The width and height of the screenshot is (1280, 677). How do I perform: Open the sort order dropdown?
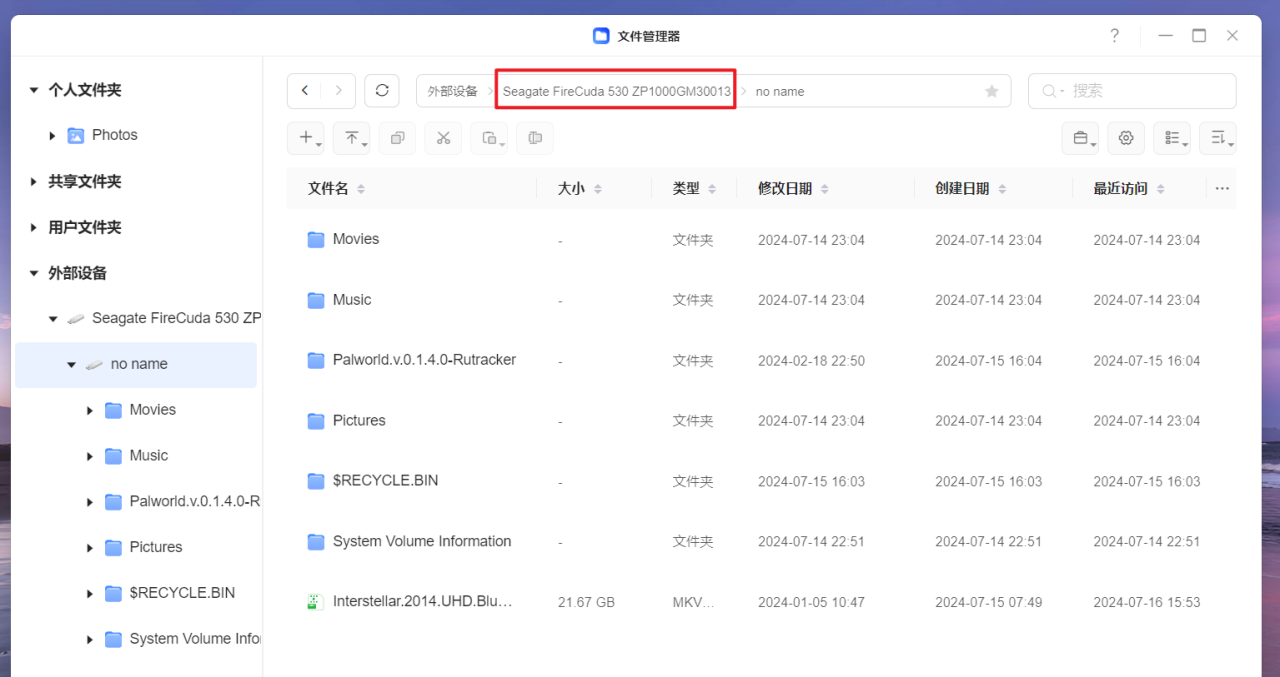tap(1218, 138)
